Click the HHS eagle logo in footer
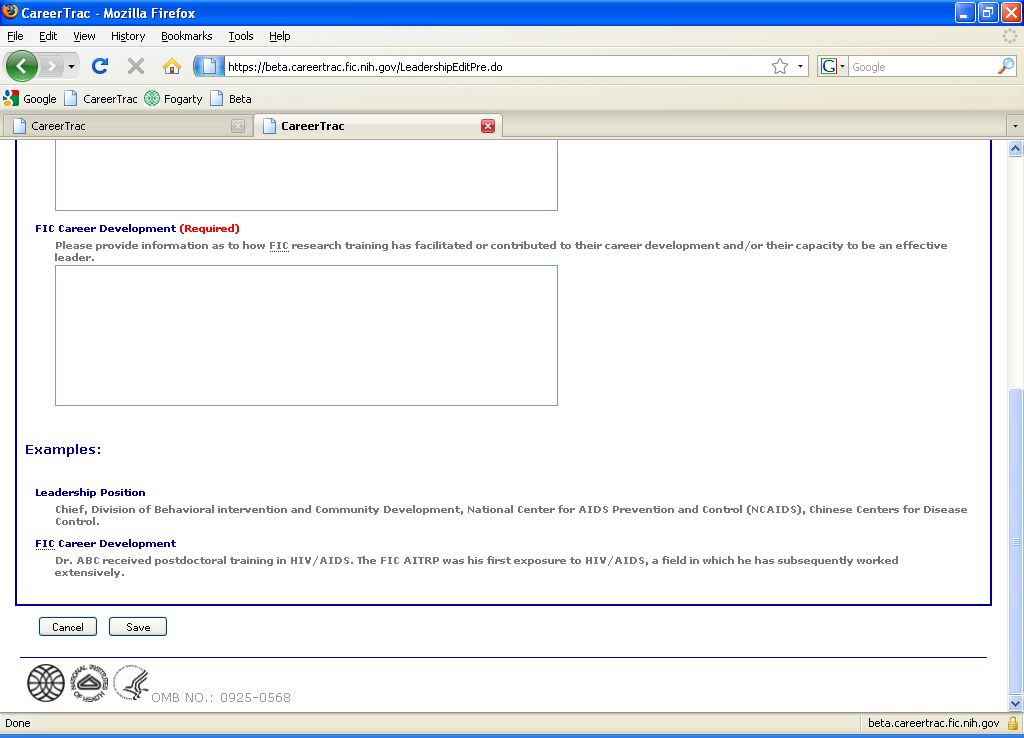Image resolution: width=1024 pixels, height=738 pixels. [x=131, y=682]
